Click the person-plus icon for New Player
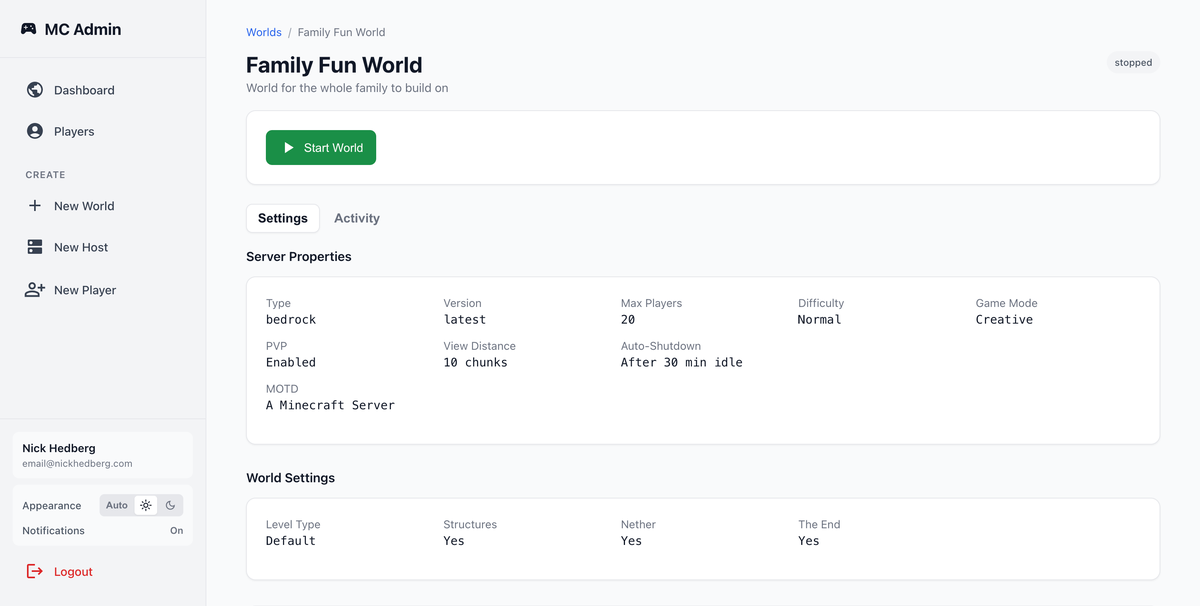Image resolution: width=1200 pixels, height=606 pixels. pos(33,289)
